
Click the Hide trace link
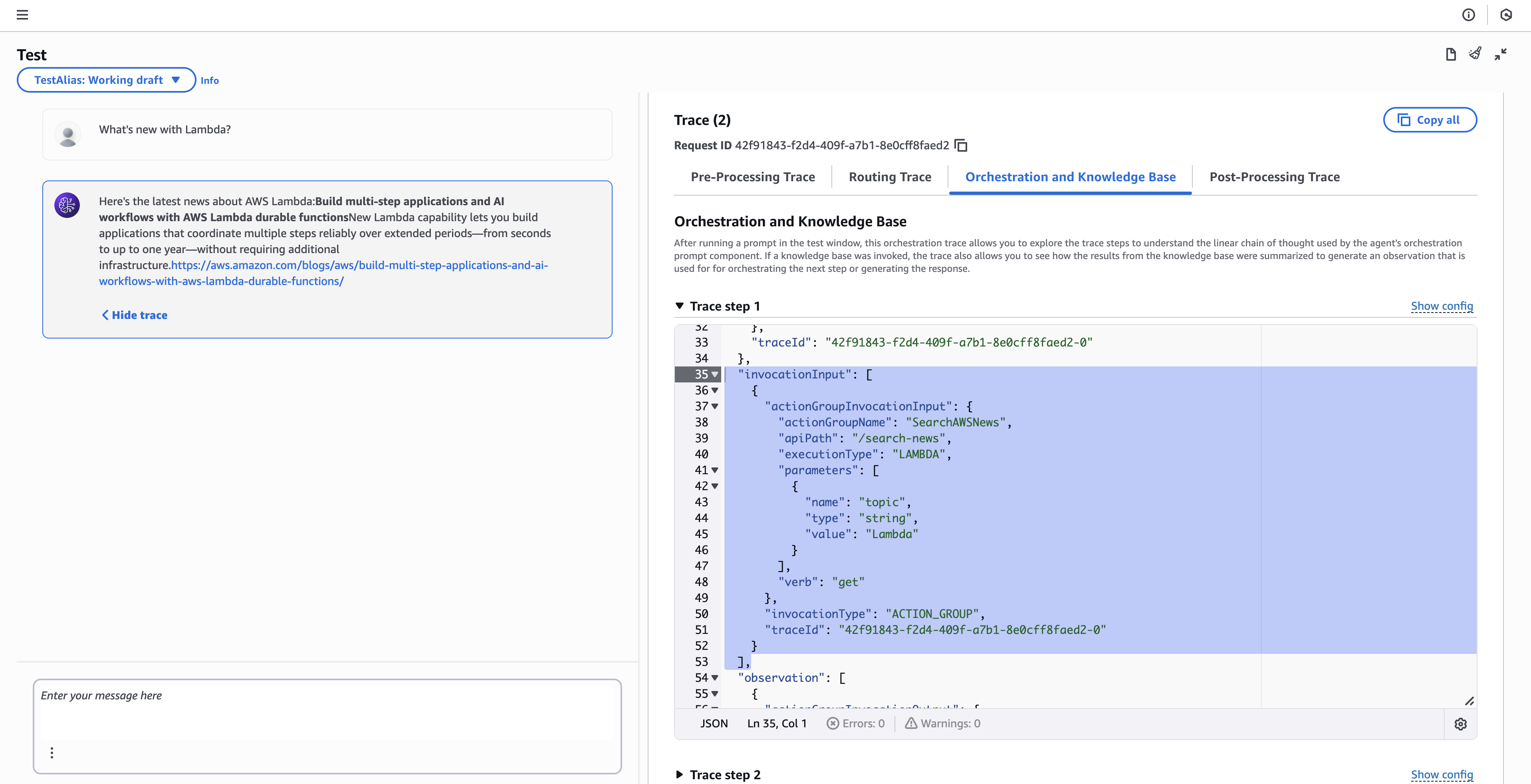135,315
